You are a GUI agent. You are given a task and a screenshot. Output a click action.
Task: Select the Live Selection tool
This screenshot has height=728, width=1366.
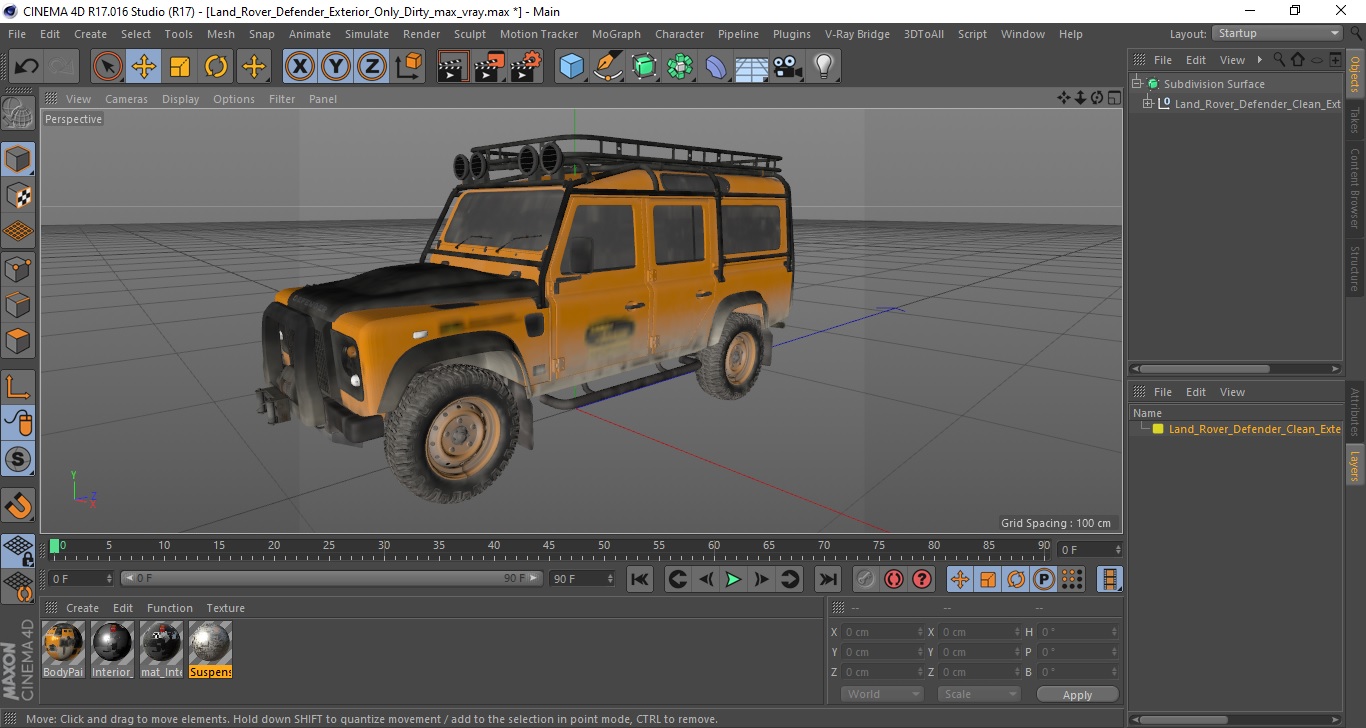pyautogui.click(x=108, y=67)
